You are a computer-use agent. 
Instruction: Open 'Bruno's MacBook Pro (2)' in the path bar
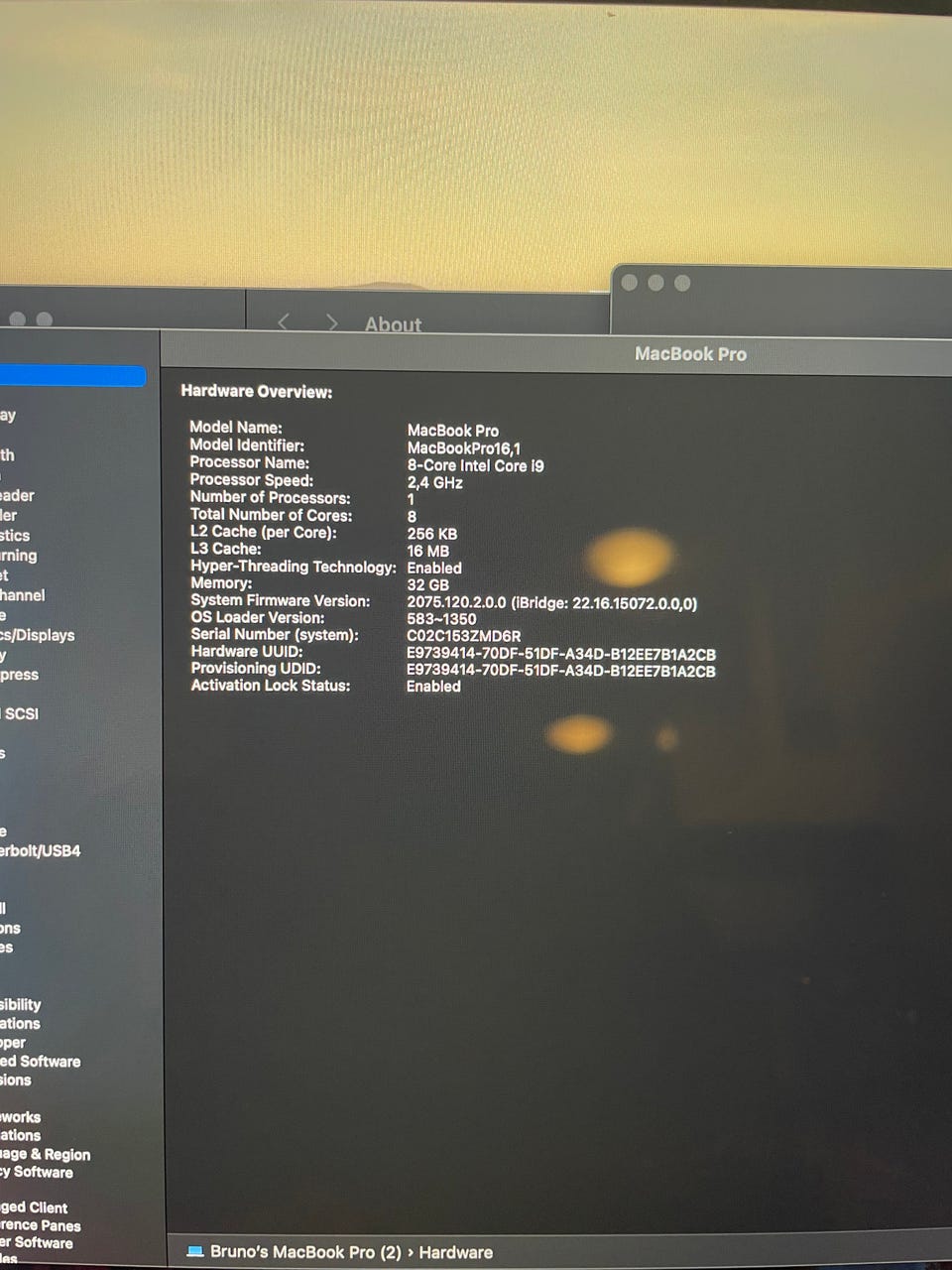[x=305, y=1251]
